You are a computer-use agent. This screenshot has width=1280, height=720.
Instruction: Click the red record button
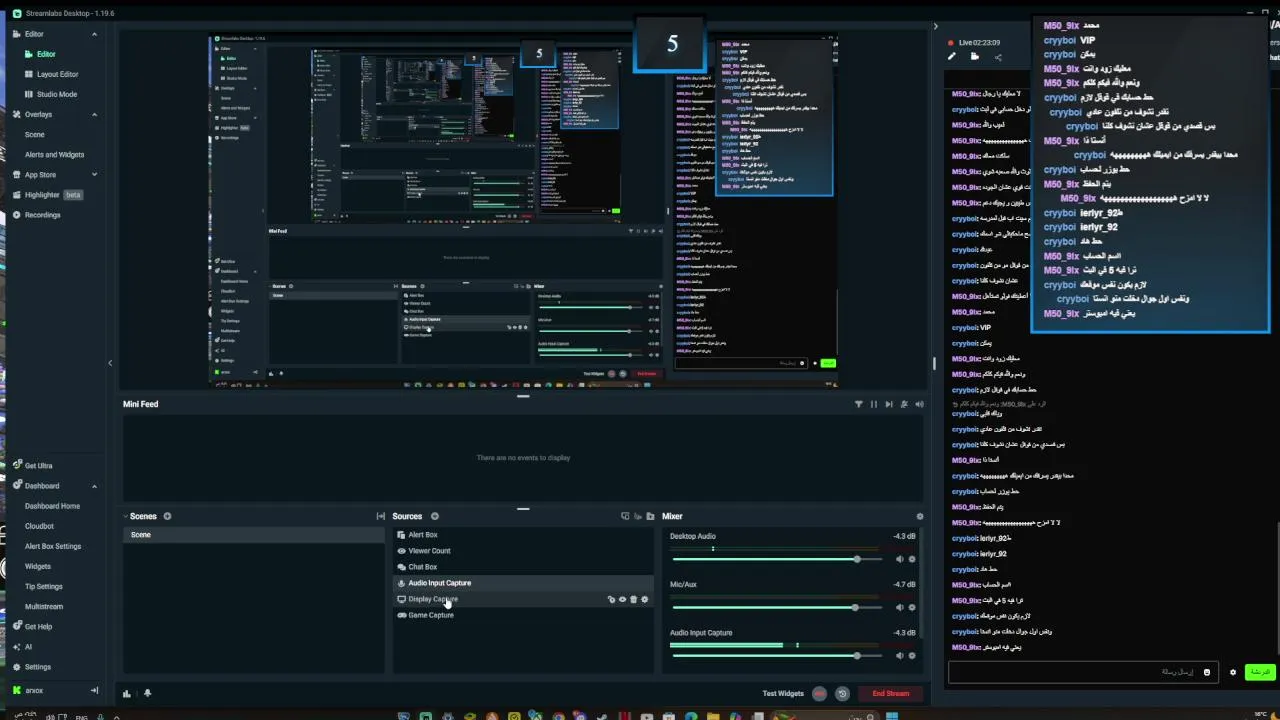820,693
